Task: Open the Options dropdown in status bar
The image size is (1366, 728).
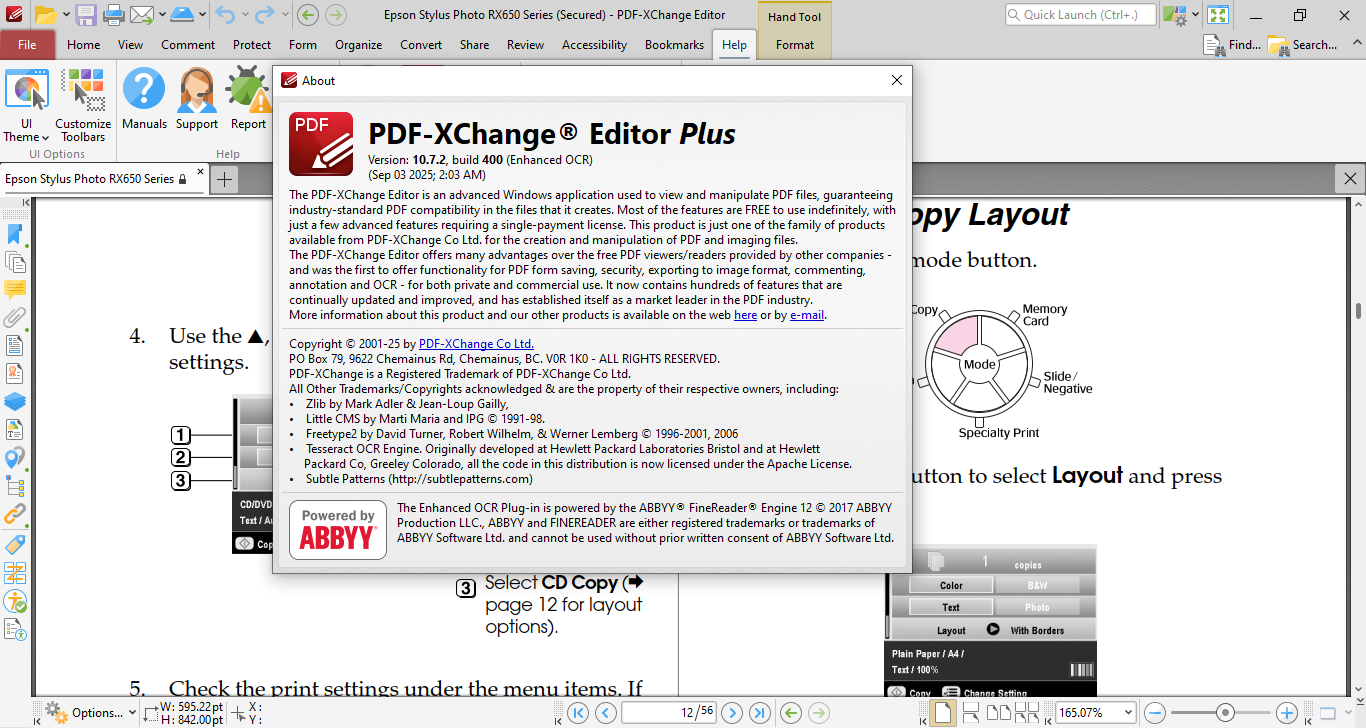Action: pyautogui.click(x=90, y=713)
